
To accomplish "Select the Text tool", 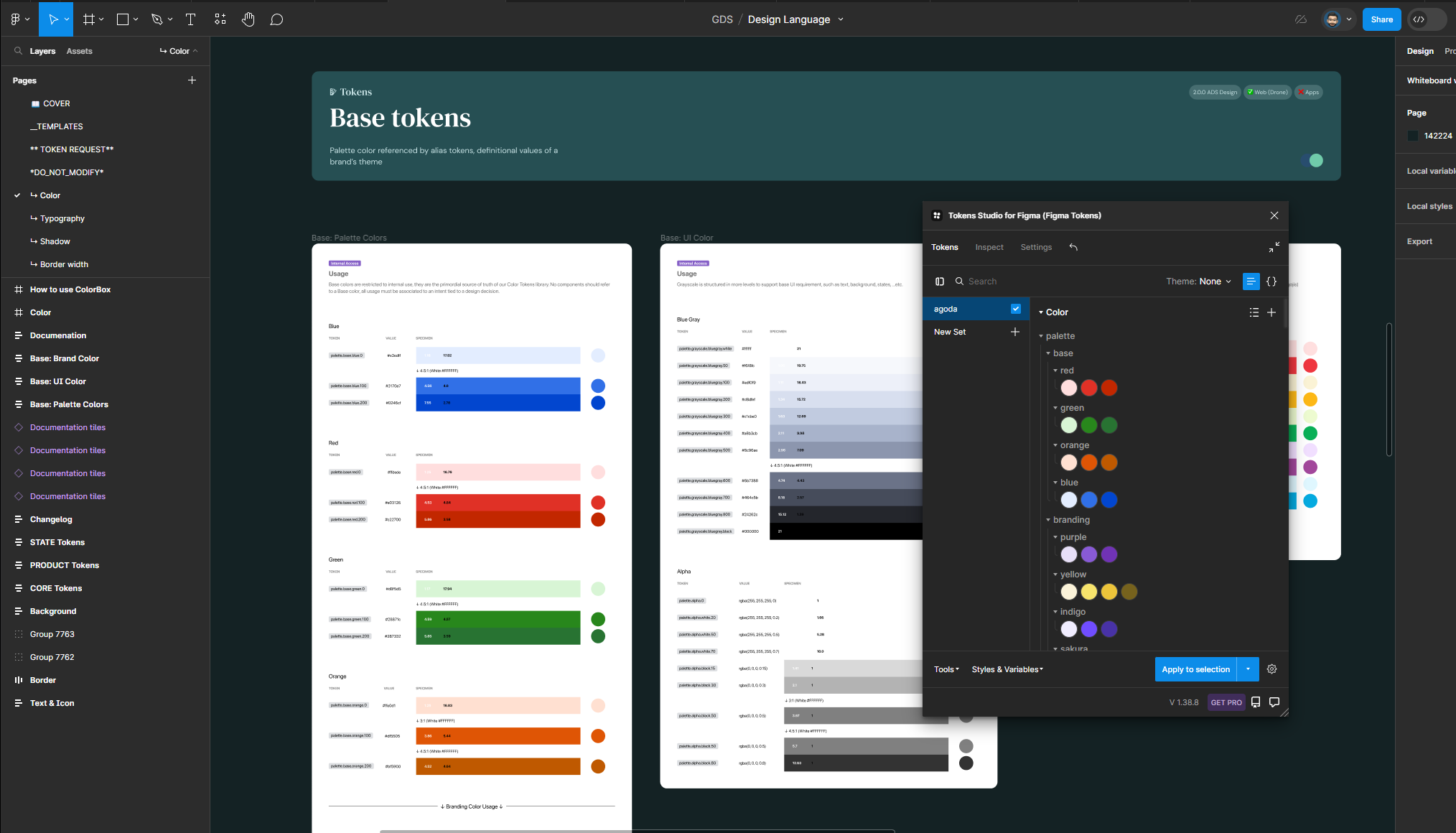I will (190, 19).
